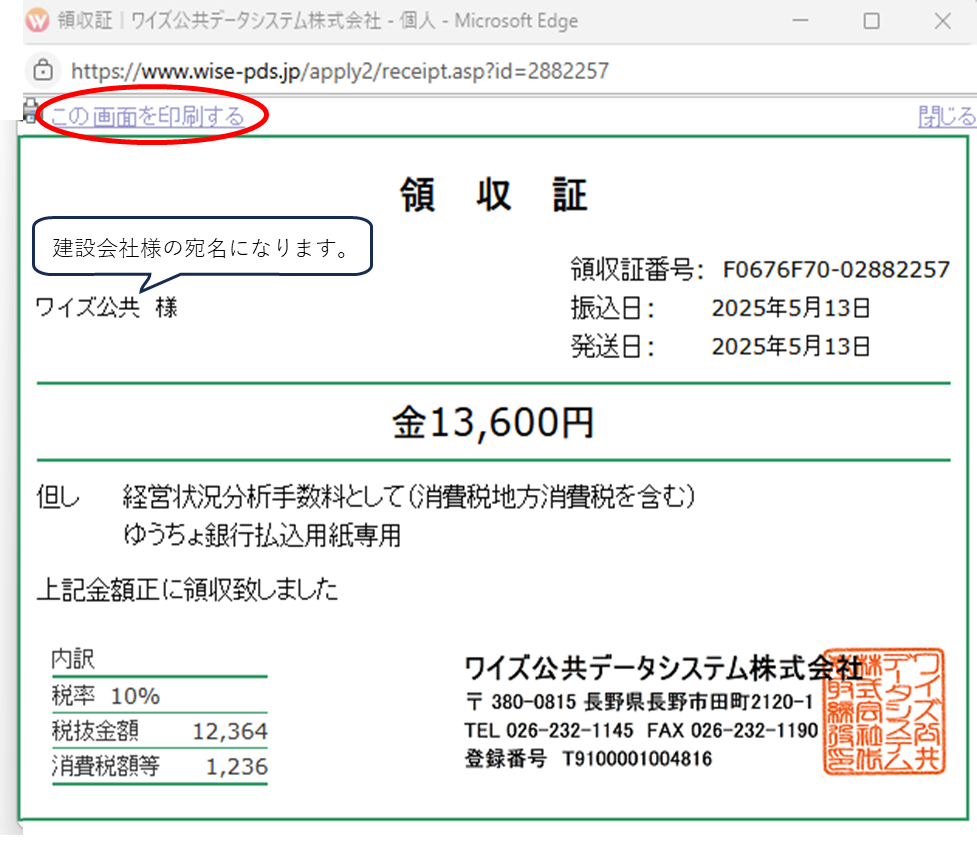Viewport: 977px width, 861px height.
Task: Click the site lock icon in address bar
Action: pyautogui.click(x=43, y=70)
